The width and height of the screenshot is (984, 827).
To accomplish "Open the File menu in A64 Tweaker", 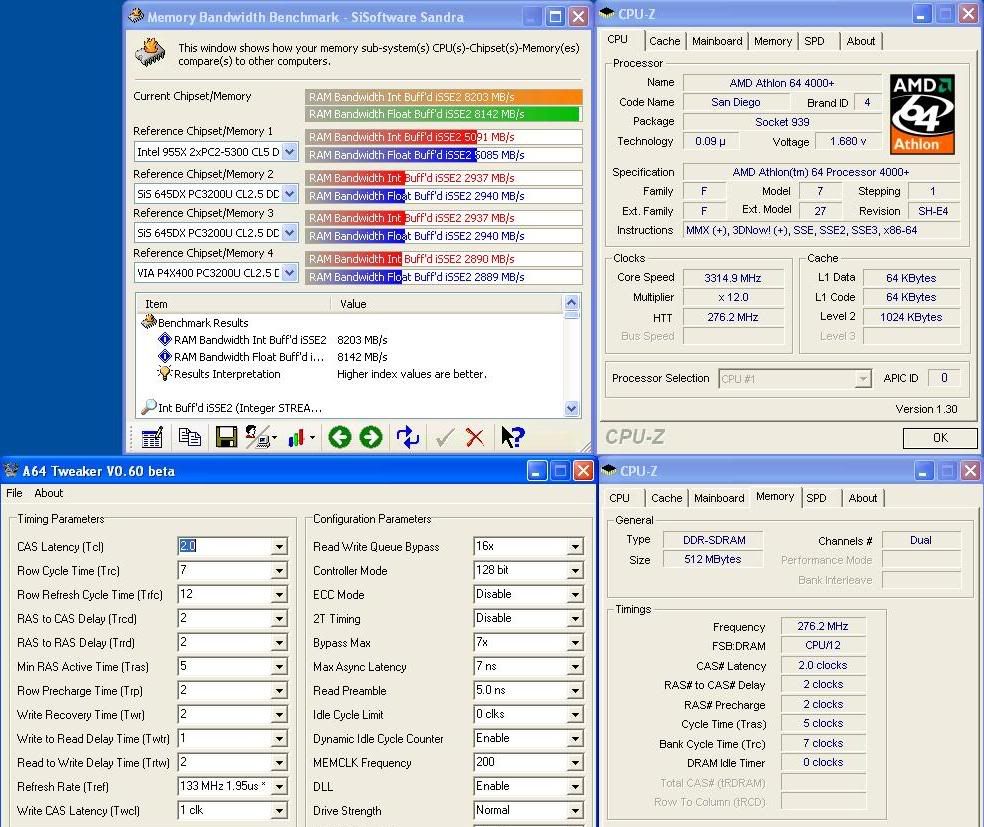I will tap(14, 493).
